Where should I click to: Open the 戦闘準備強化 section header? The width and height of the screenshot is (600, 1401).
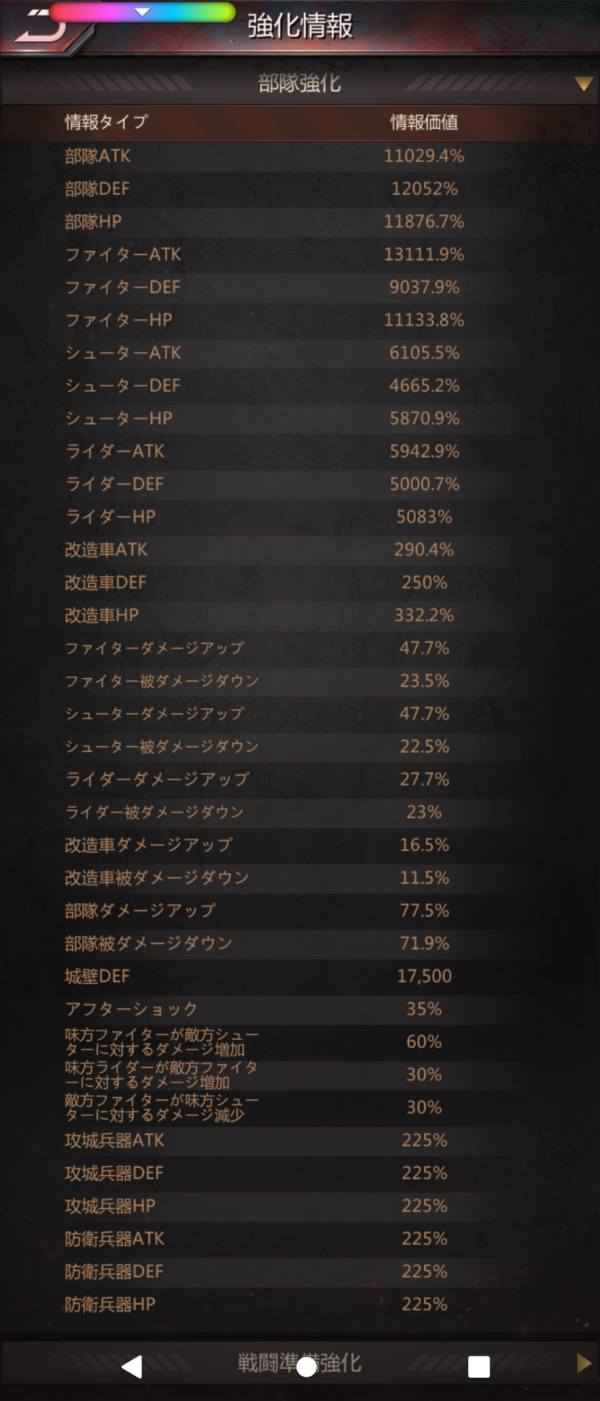point(300,1363)
